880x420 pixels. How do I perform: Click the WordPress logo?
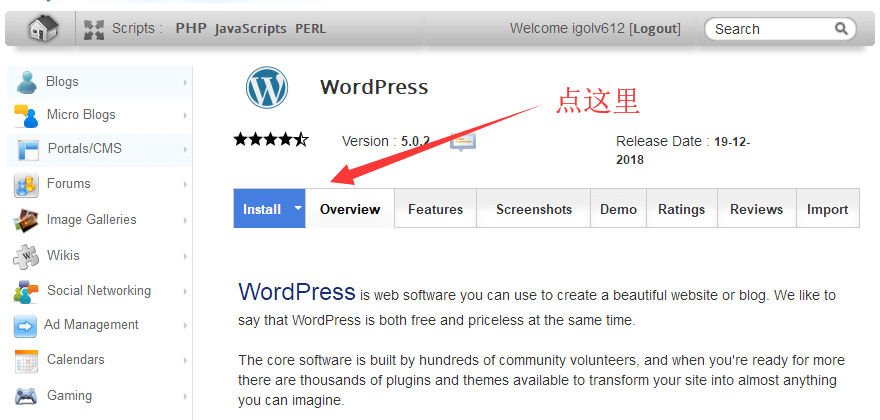pos(267,88)
